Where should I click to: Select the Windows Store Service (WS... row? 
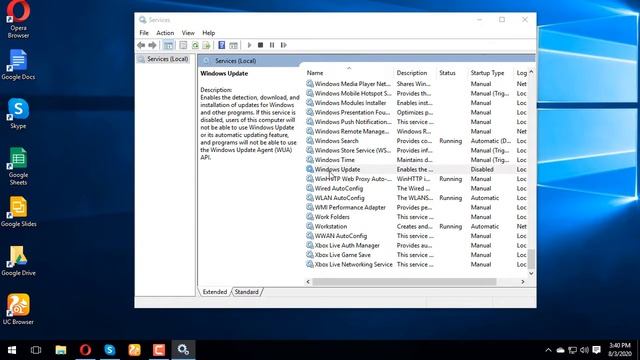(x=416, y=151)
